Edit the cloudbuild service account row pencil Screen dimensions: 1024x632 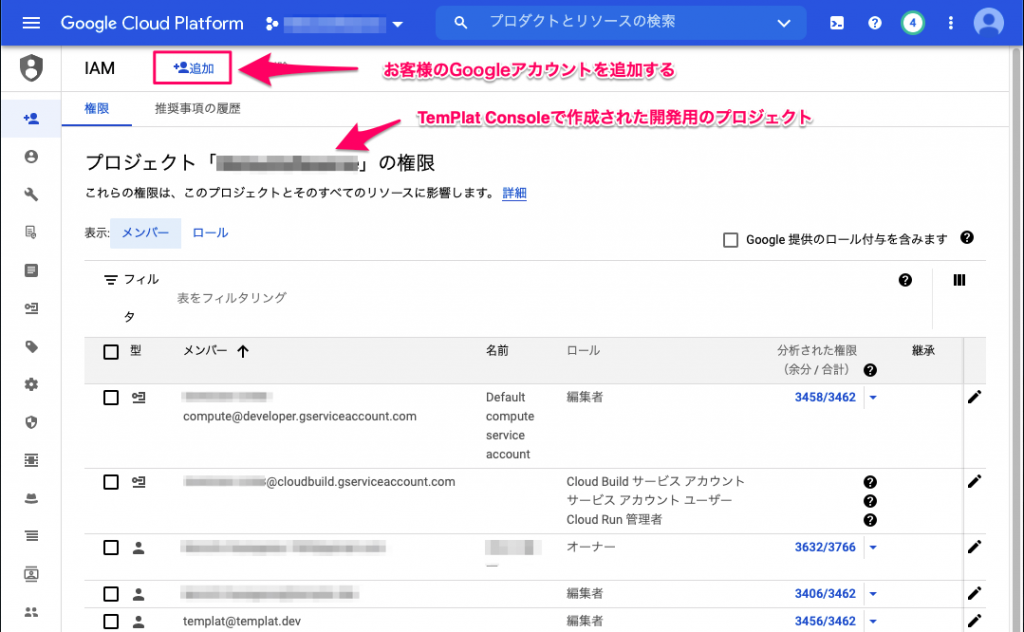pos(974,482)
